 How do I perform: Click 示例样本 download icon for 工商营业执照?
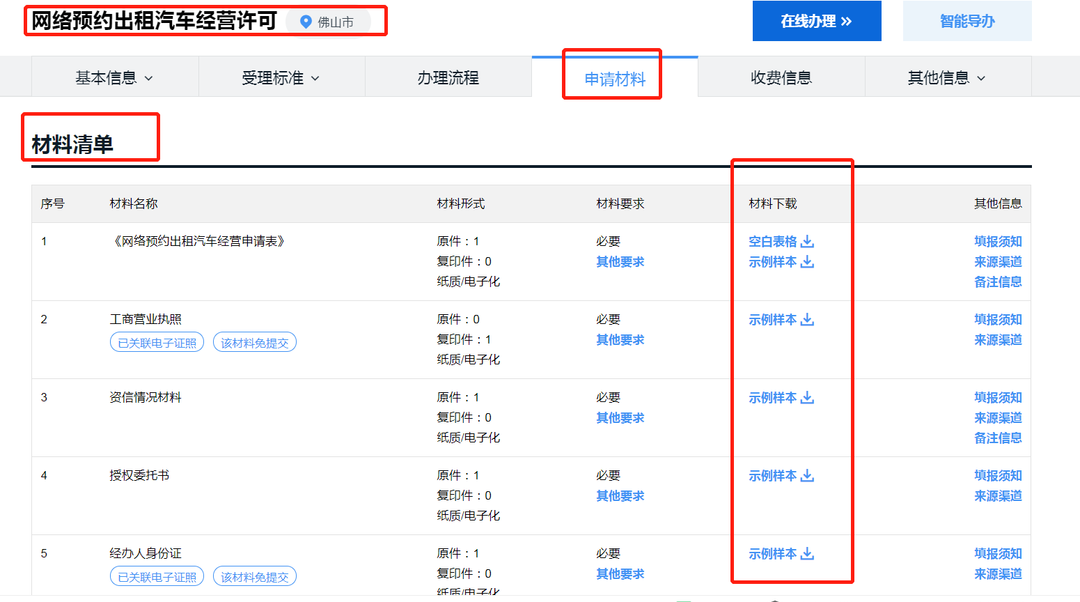coord(808,320)
